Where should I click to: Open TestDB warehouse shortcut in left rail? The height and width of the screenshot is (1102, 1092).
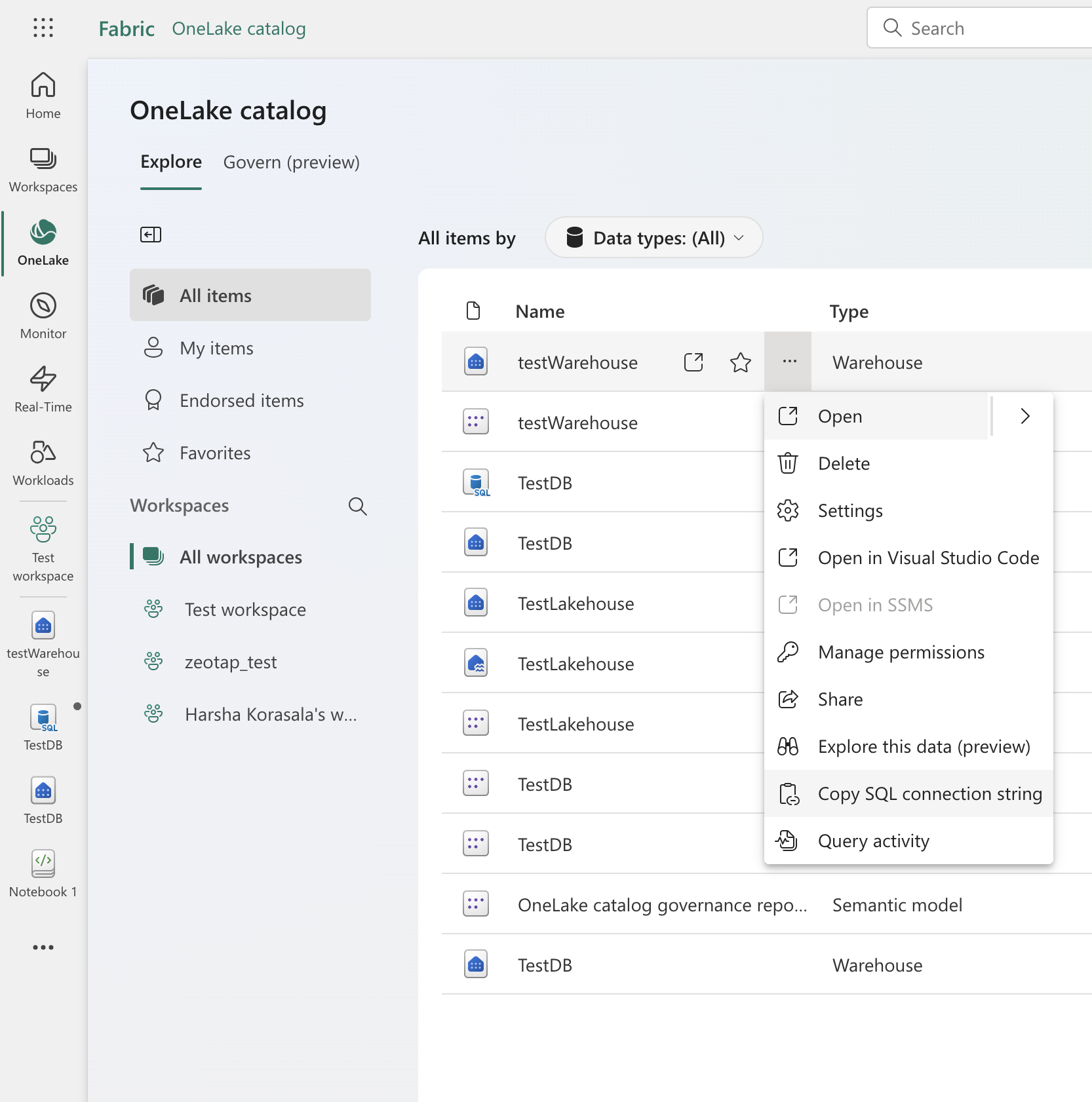coord(43,801)
